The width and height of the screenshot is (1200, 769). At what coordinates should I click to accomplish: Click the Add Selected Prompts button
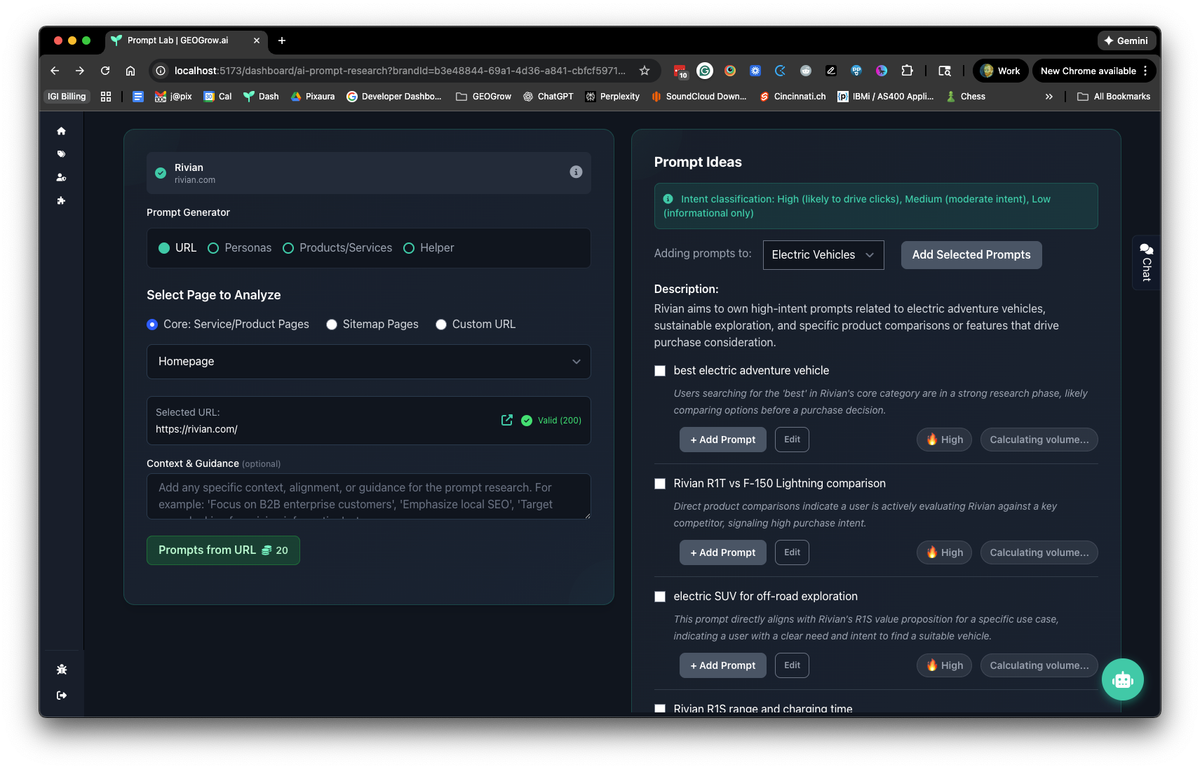click(x=971, y=255)
